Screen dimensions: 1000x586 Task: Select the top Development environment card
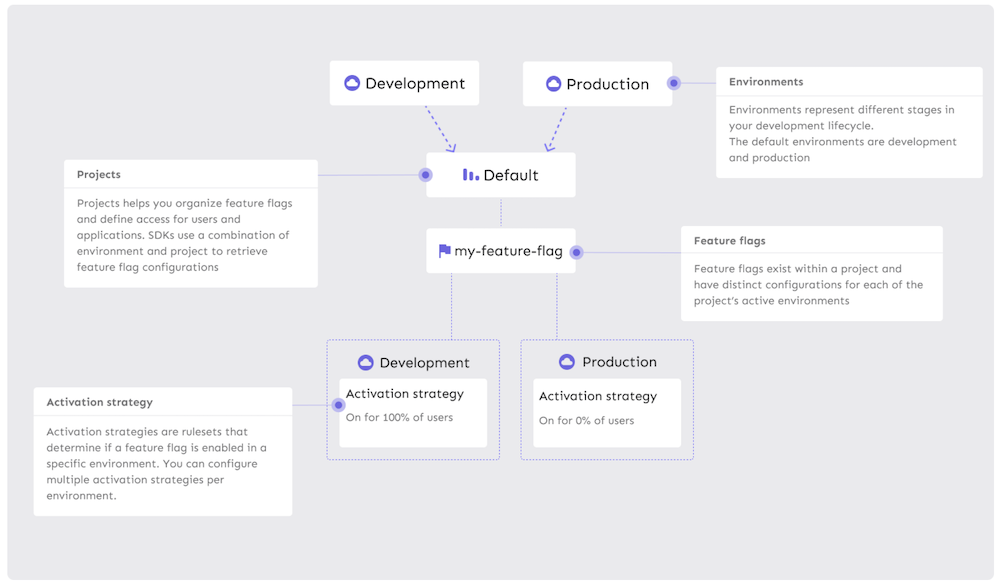pyautogui.click(x=404, y=84)
